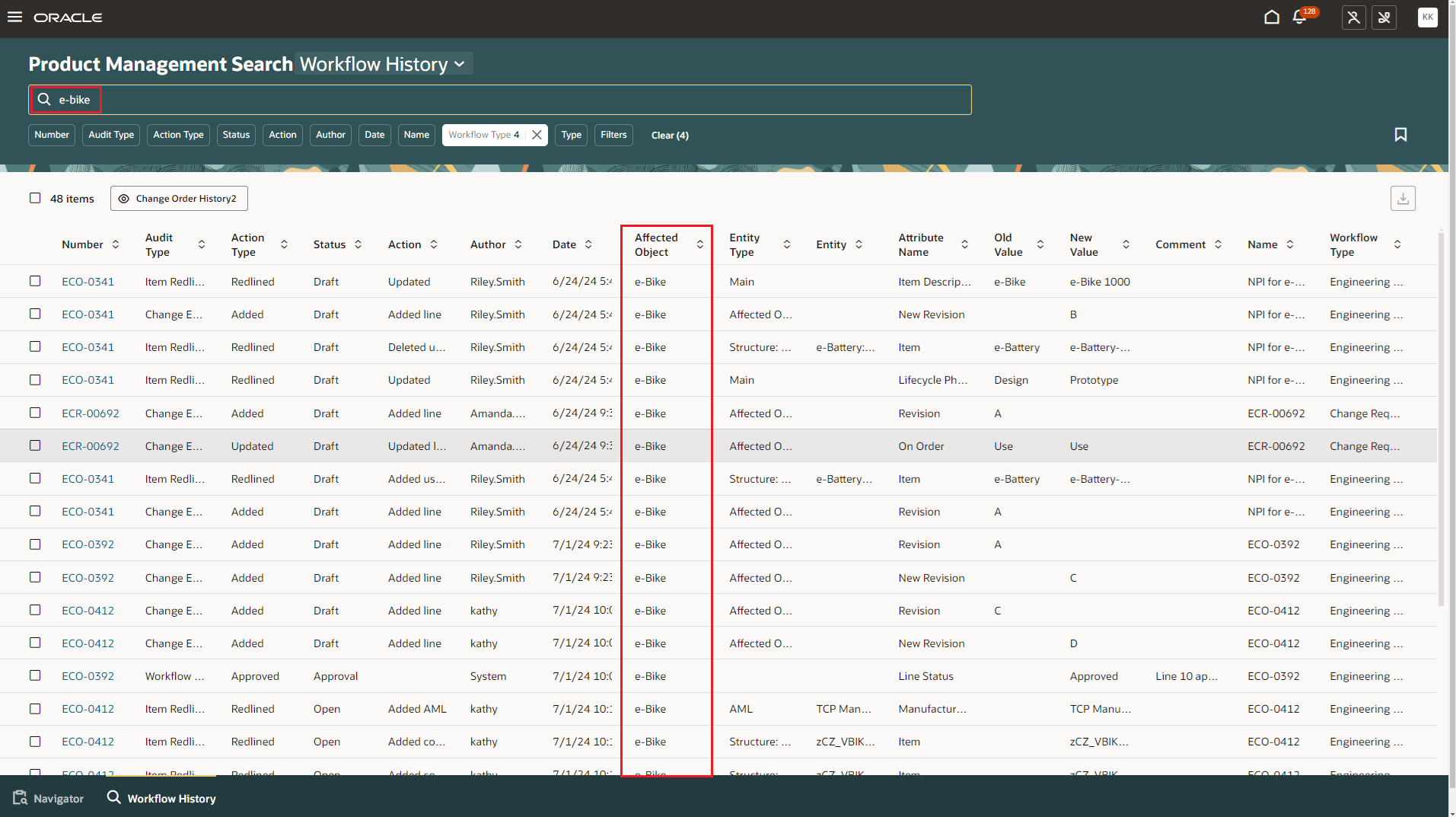Open the Date filter chip
This screenshot has height=817, width=1456.
[374, 135]
